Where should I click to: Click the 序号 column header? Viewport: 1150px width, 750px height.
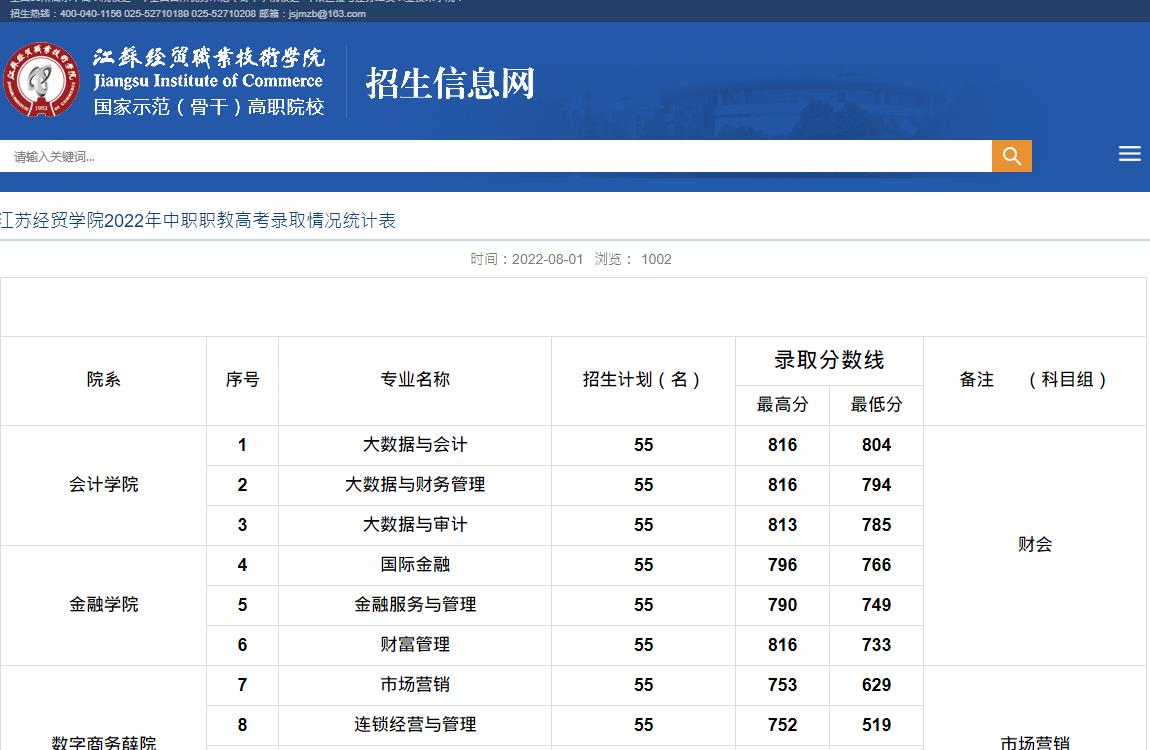coord(243,380)
